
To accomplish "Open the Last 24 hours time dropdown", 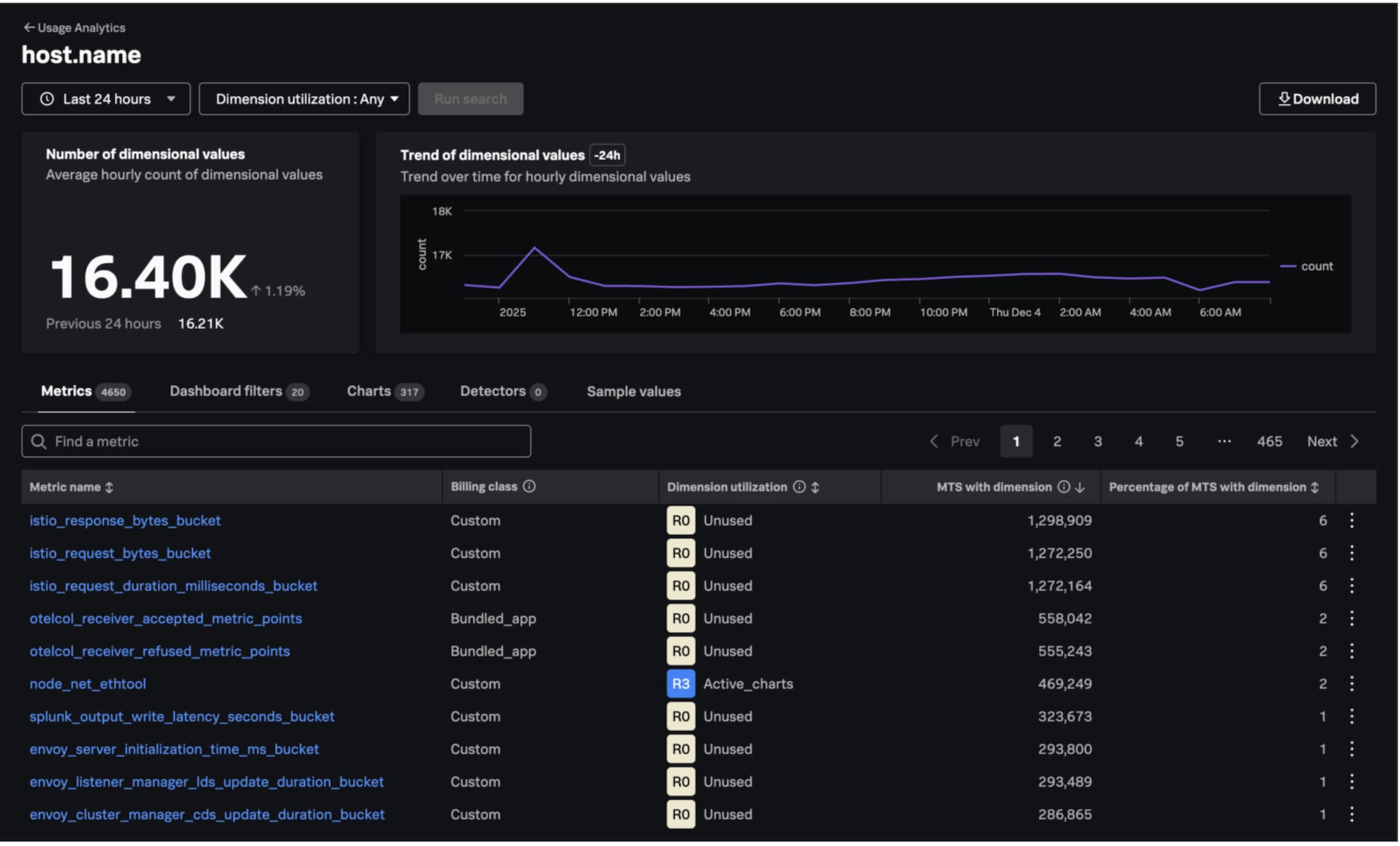I will [x=106, y=99].
